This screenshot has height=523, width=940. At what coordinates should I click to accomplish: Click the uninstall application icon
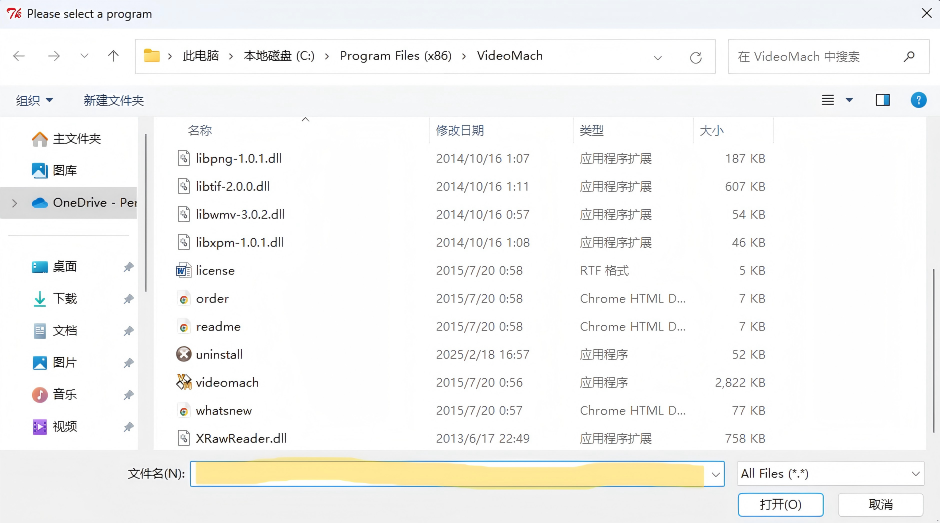pos(183,354)
